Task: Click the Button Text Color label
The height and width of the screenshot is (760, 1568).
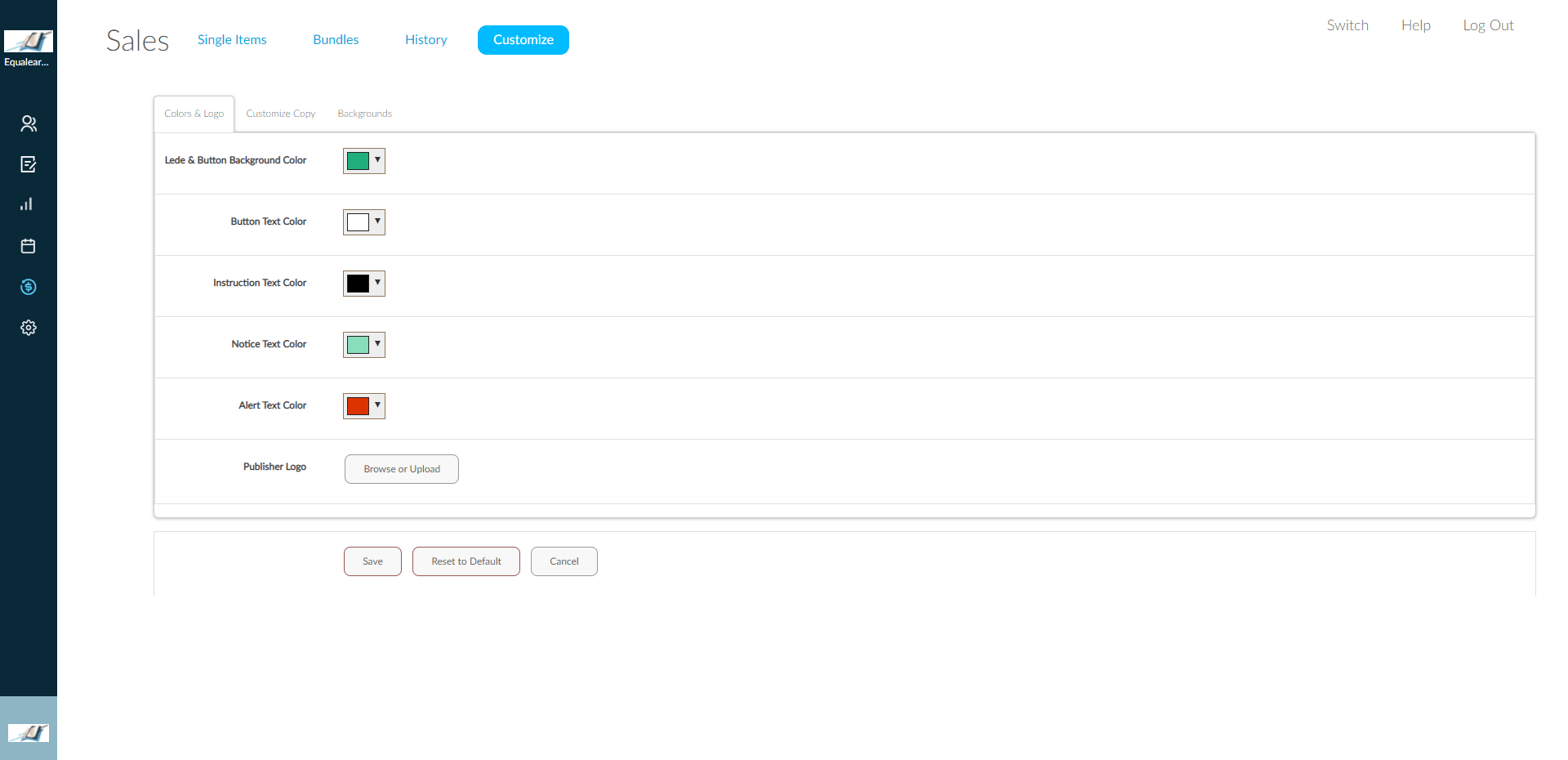Action: (x=269, y=221)
